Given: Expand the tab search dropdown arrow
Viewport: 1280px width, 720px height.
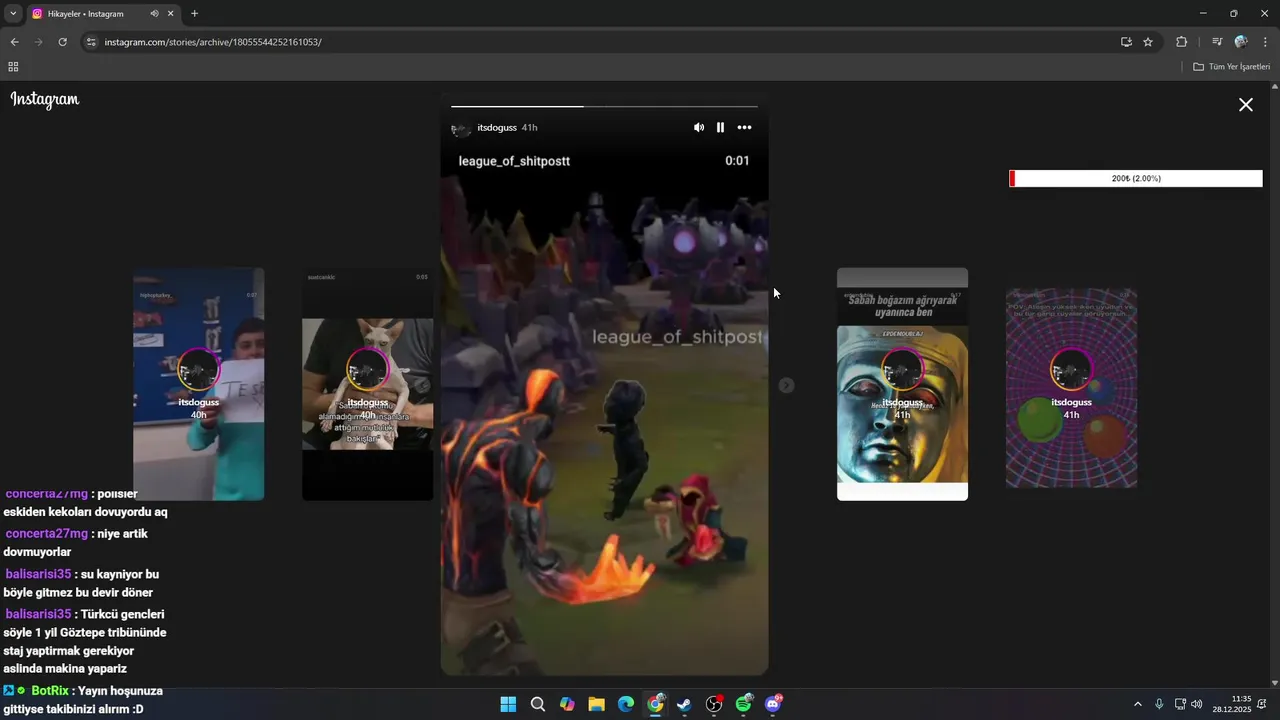Looking at the screenshot, I should (x=13, y=14).
